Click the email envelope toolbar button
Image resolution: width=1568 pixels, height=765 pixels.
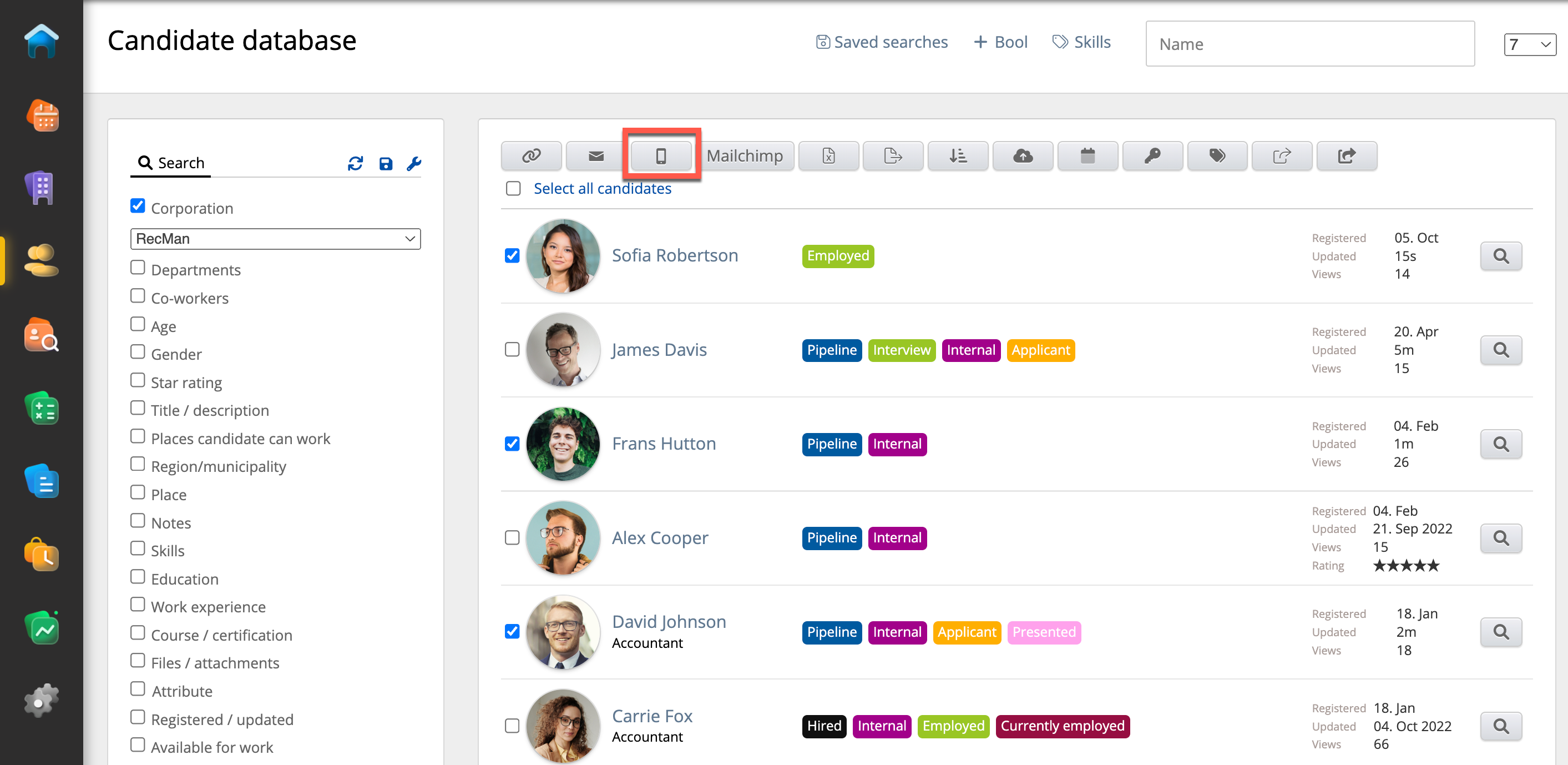point(596,156)
